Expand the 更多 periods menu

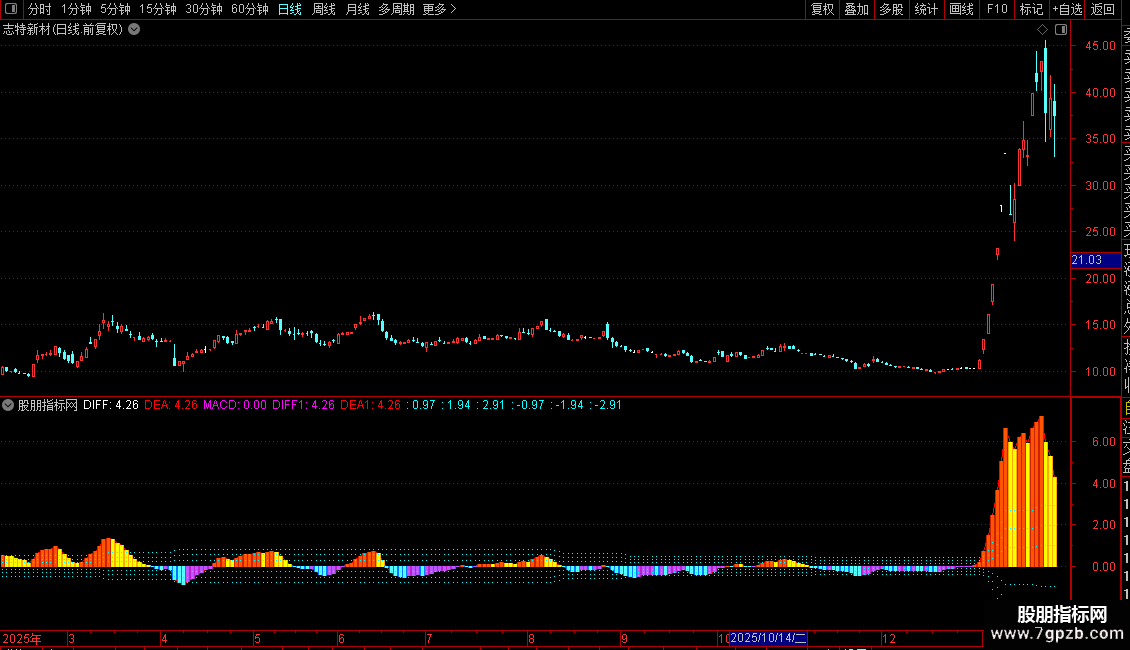pyautogui.click(x=440, y=9)
